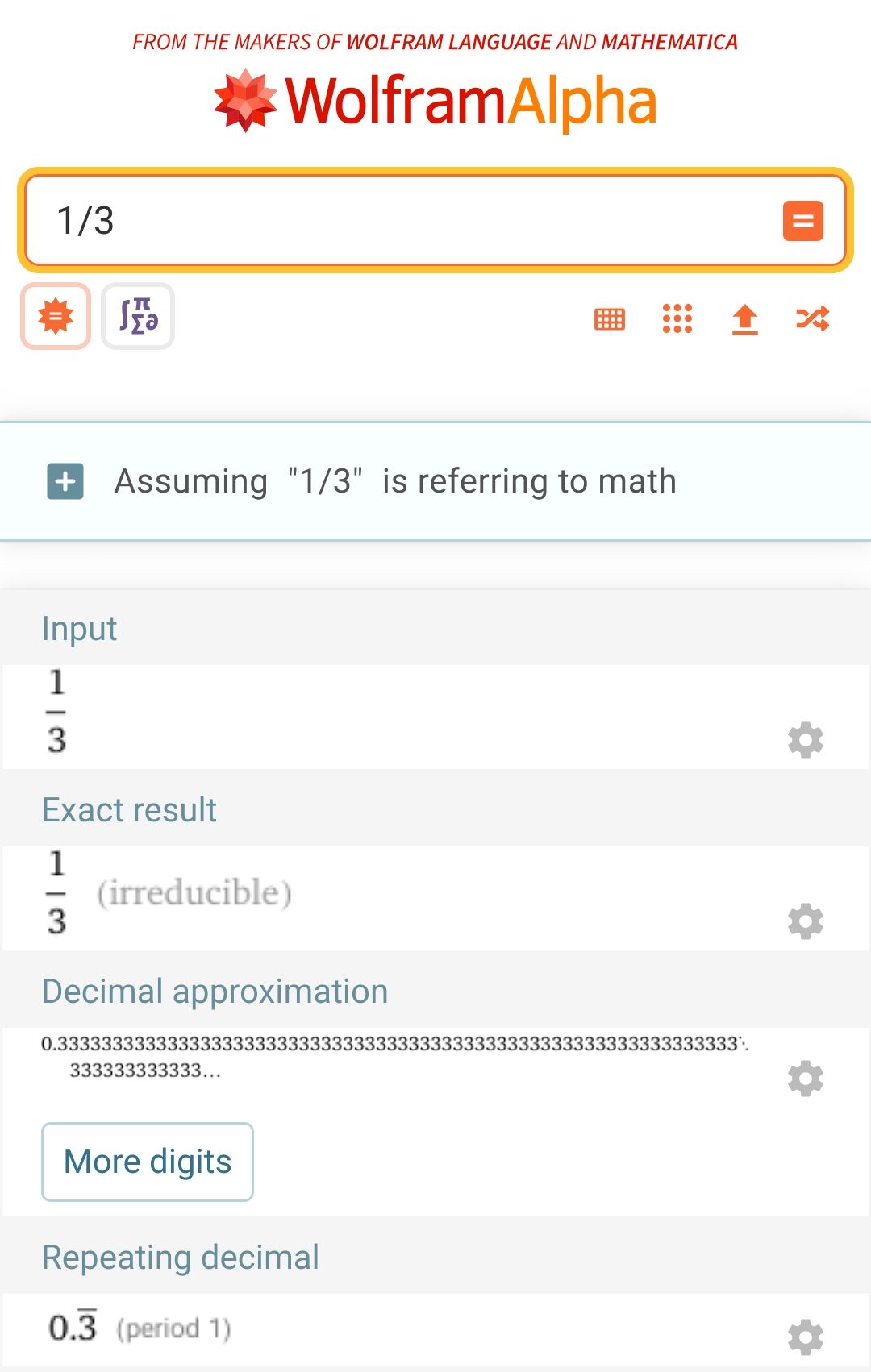Open the Decimal approximation settings gear

[x=805, y=1078]
